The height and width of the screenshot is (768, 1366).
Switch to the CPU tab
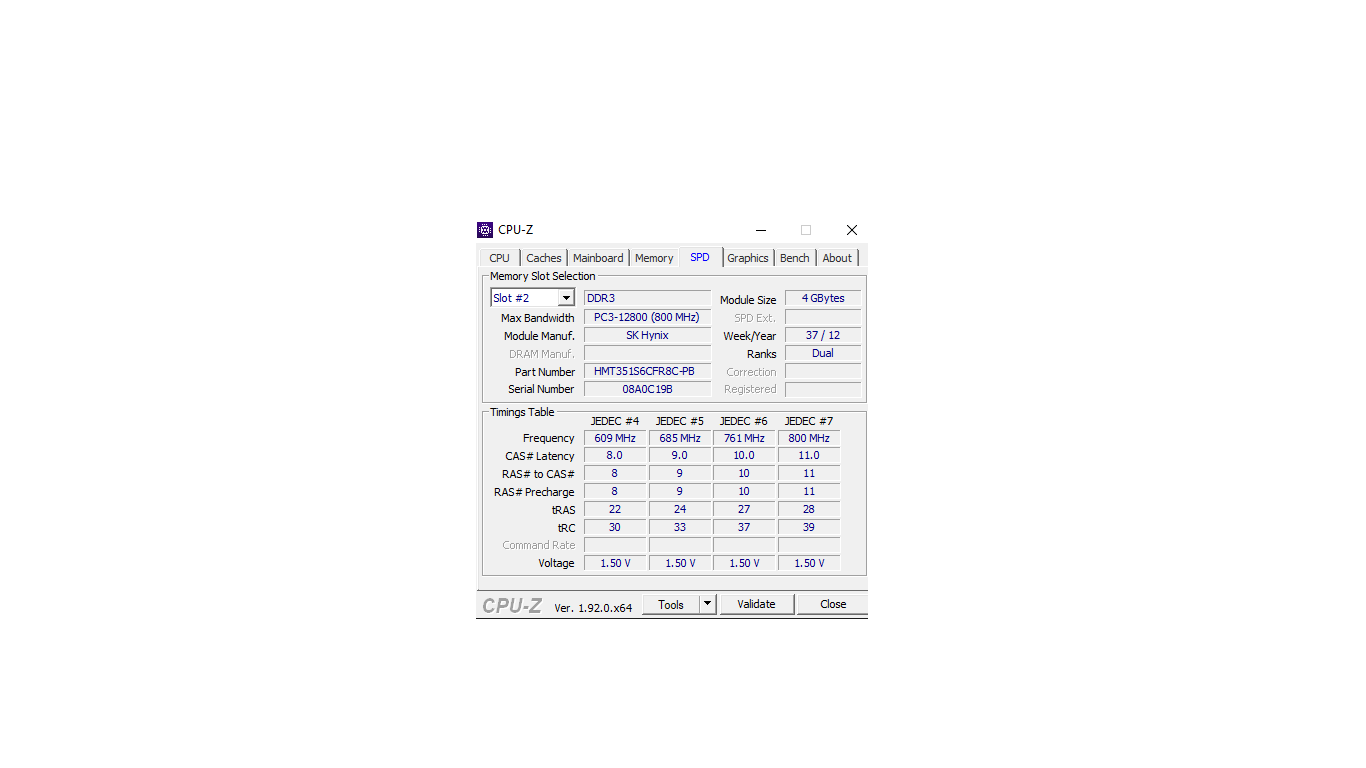pos(499,258)
